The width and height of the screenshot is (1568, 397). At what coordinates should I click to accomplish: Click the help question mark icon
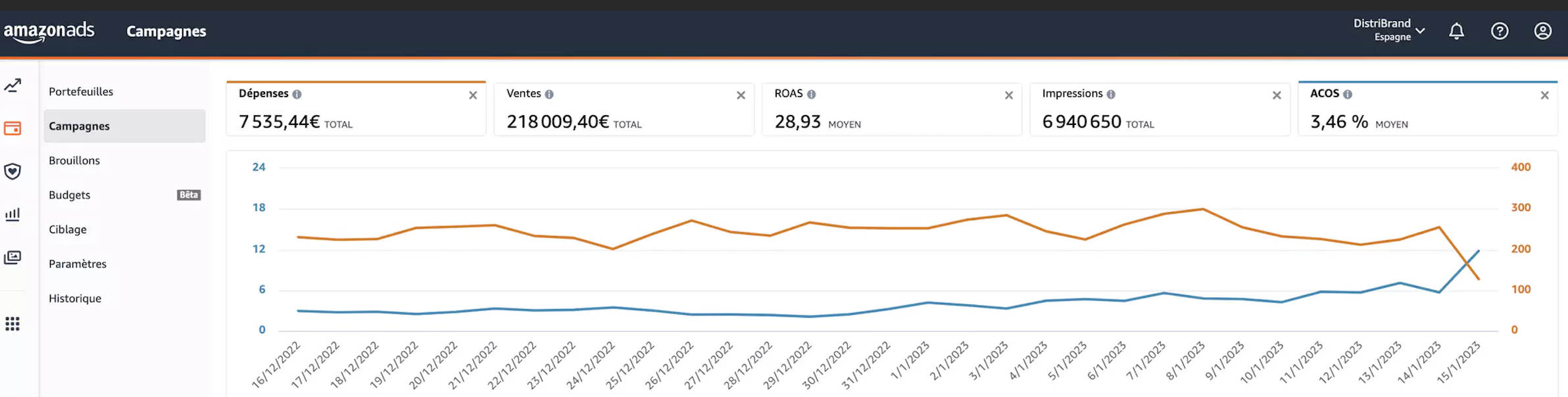[1500, 31]
